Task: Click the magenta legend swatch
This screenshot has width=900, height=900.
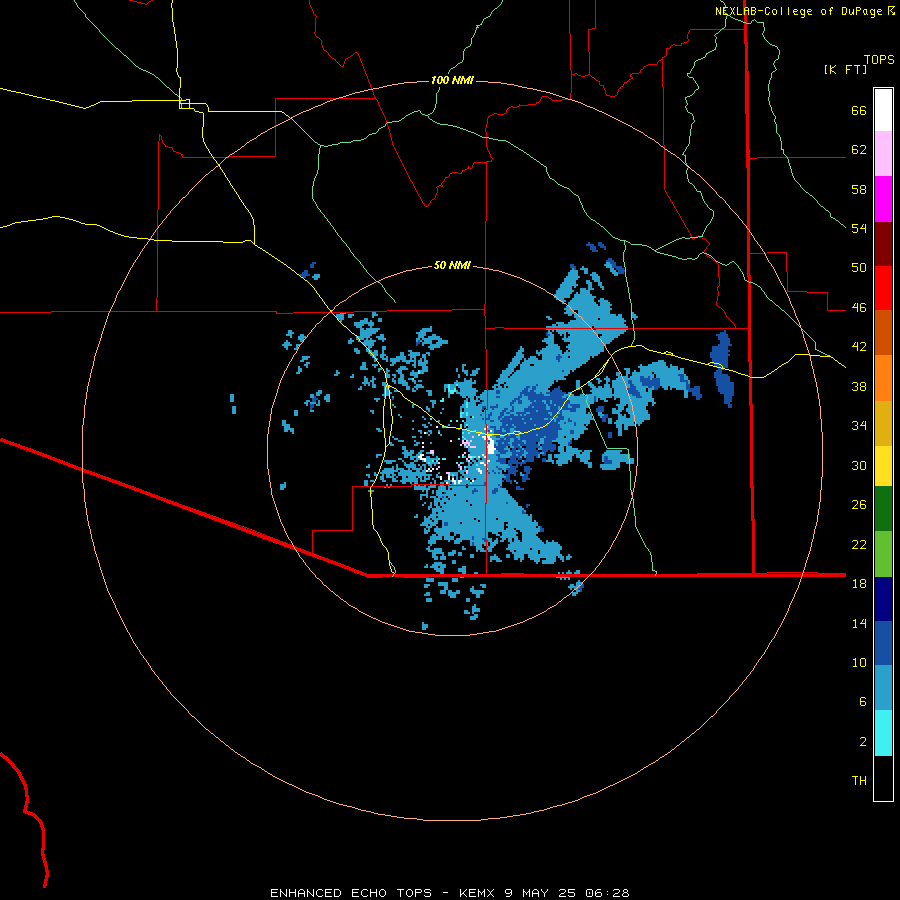Action: click(883, 199)
